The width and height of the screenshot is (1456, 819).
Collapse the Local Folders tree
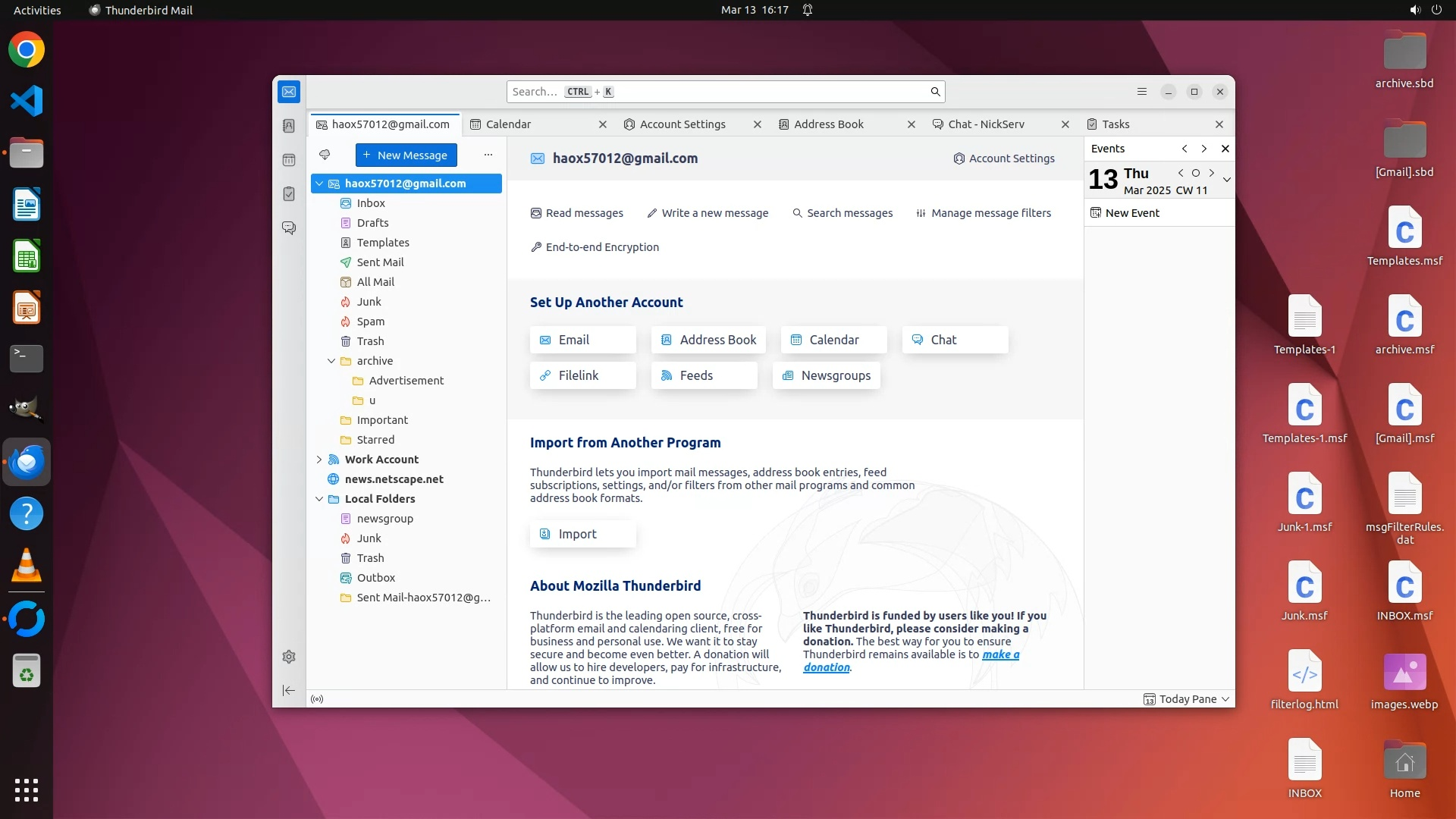pyautogui.click(x=319, y=499)
